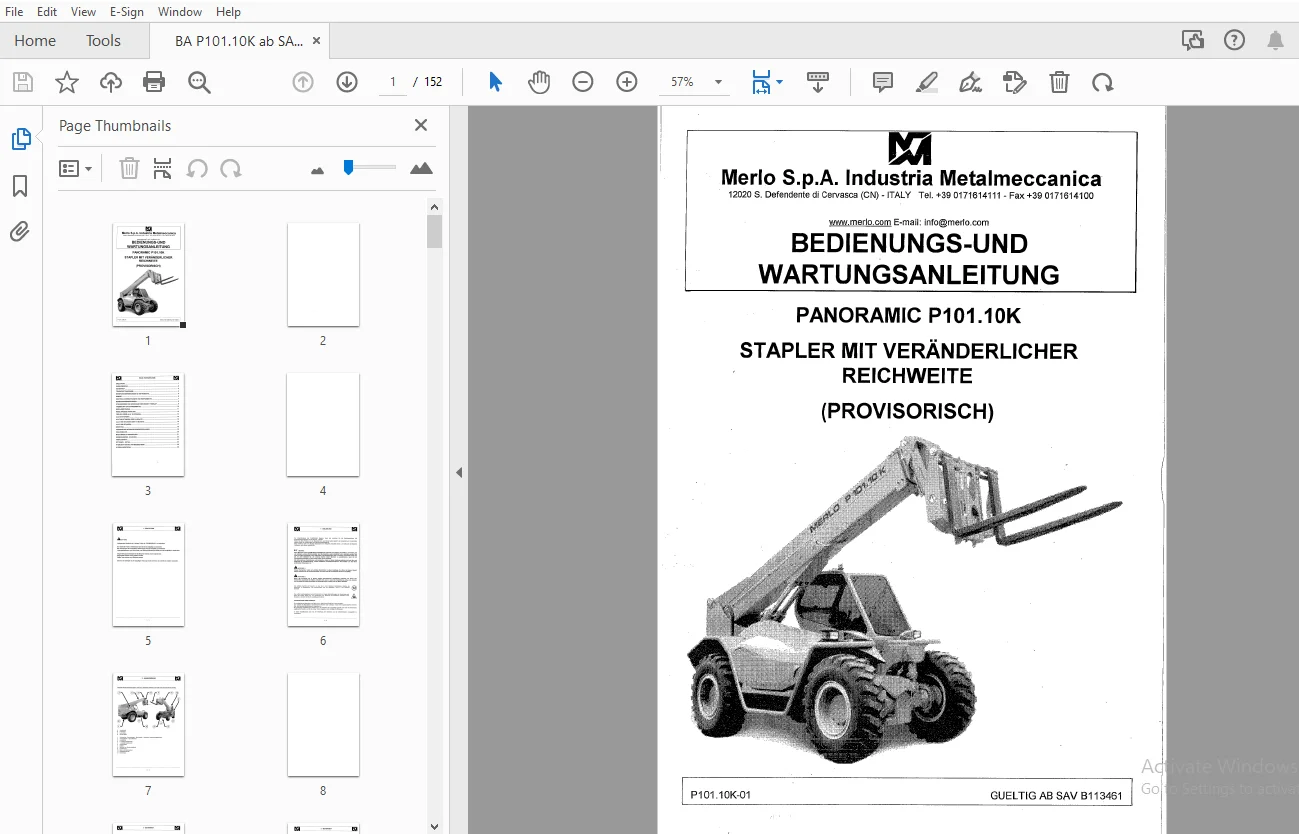Image resolution: width=1299 pixels, height=834 pixels.
Task: Delete the selected pages in the thumbnails panel
Action: click(129, 168)
